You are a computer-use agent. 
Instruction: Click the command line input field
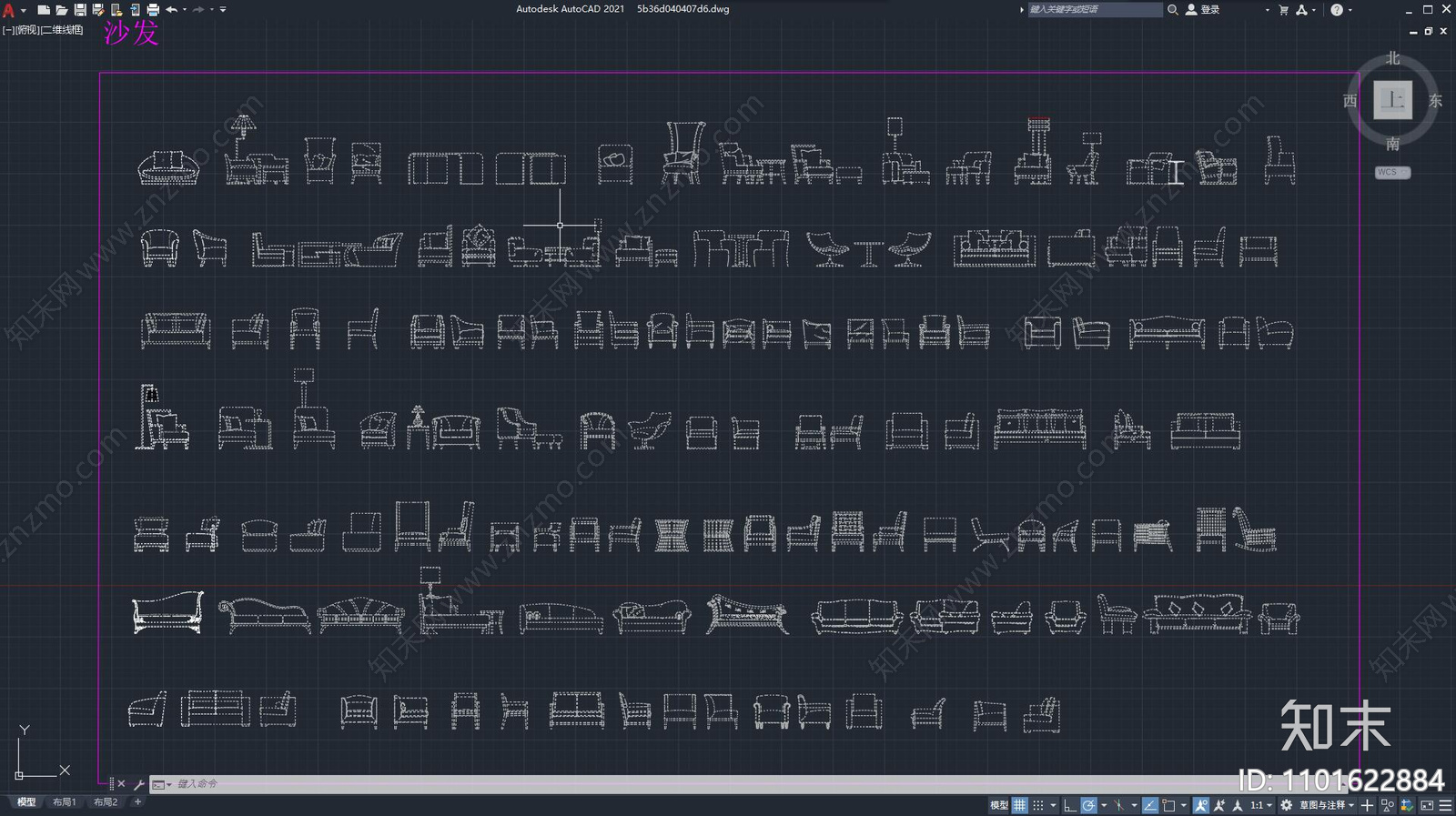click(x=546, y=783)
